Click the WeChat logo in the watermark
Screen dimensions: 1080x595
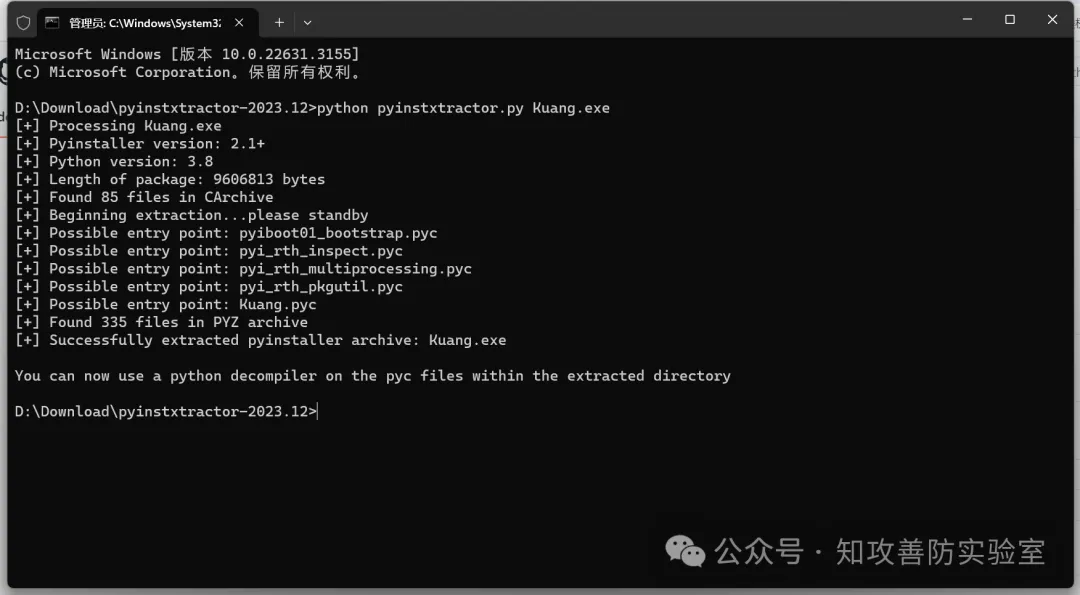click(685, 550)
